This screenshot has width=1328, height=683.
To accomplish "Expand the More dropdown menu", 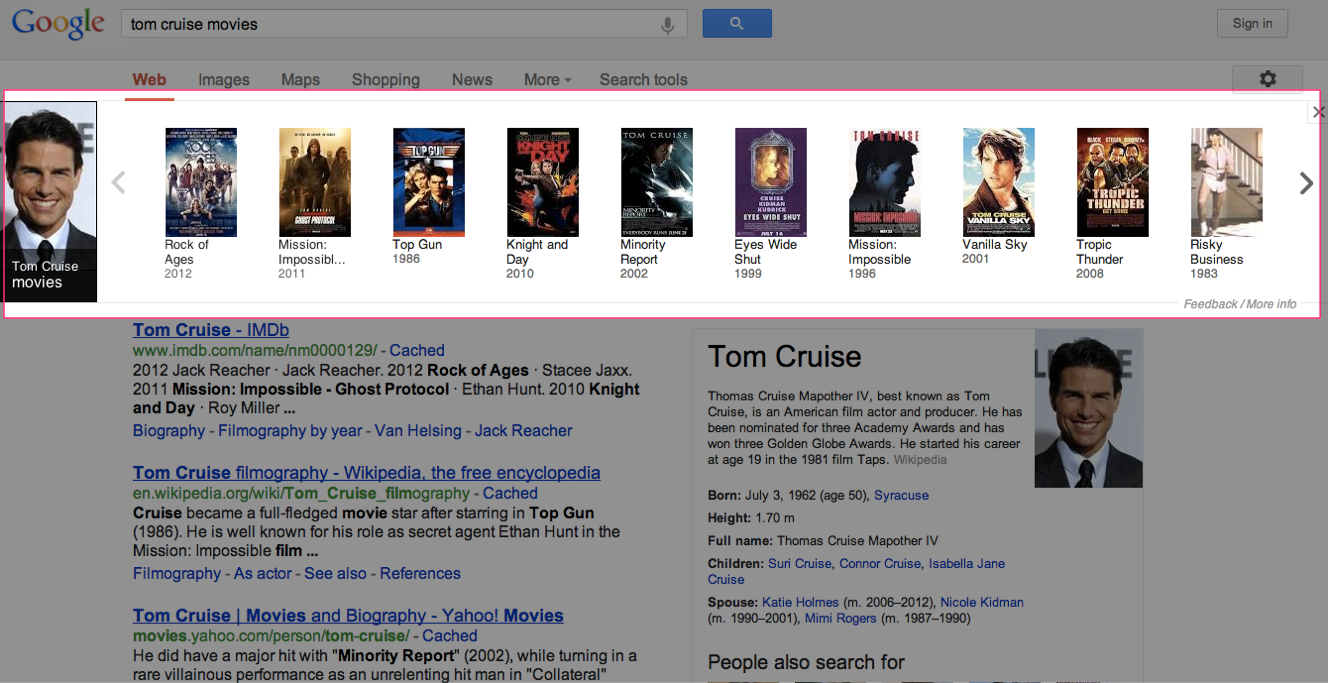I will [547, 80].
